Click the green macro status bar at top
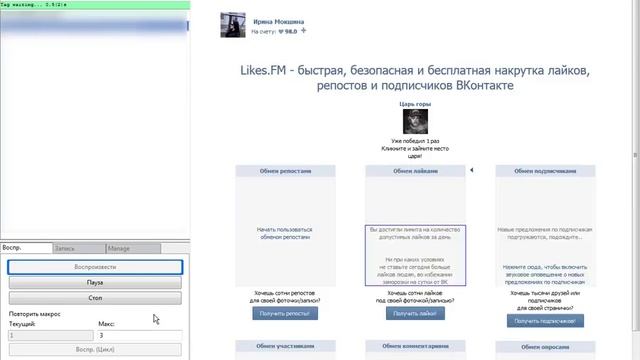The height and width of the screenshot is (360, 640). tap(95, 4)
